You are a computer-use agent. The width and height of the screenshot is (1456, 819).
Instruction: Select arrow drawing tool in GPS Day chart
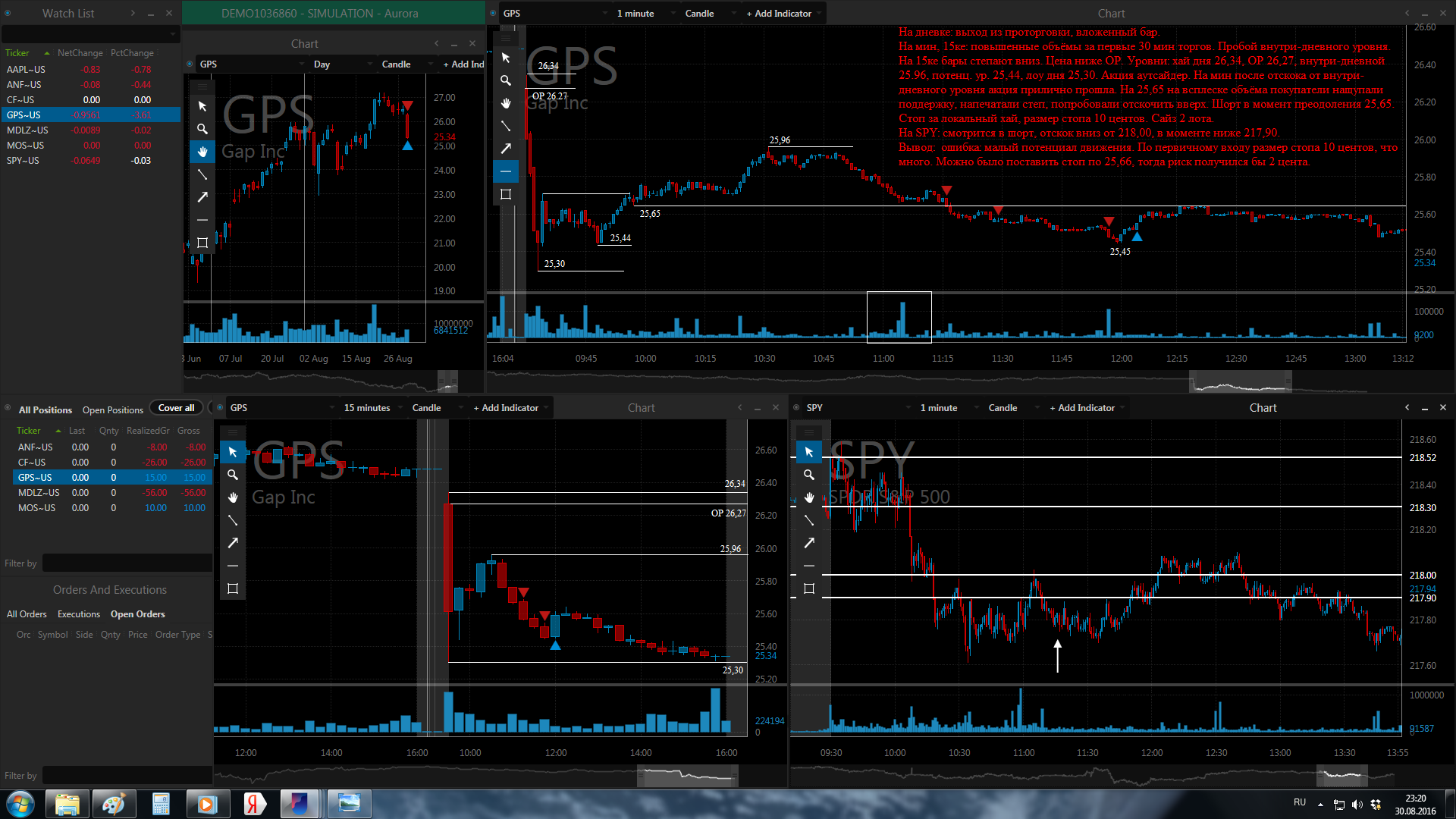click(x=202, y=197)
